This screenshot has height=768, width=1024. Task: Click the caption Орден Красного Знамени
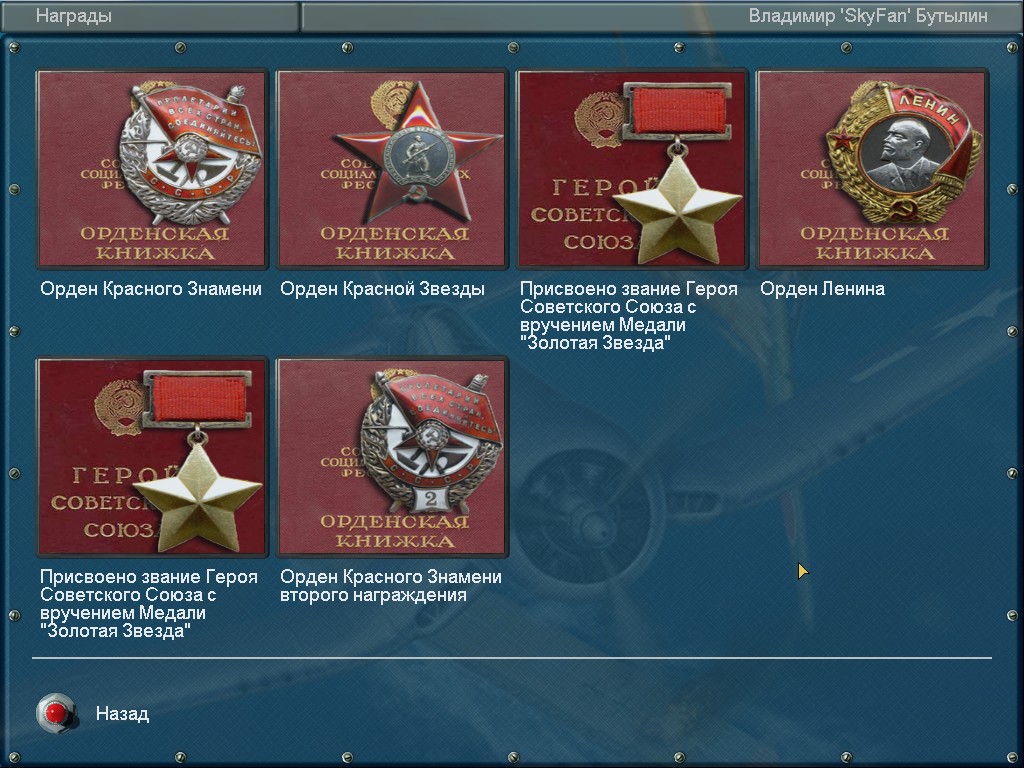coord(151,289)
